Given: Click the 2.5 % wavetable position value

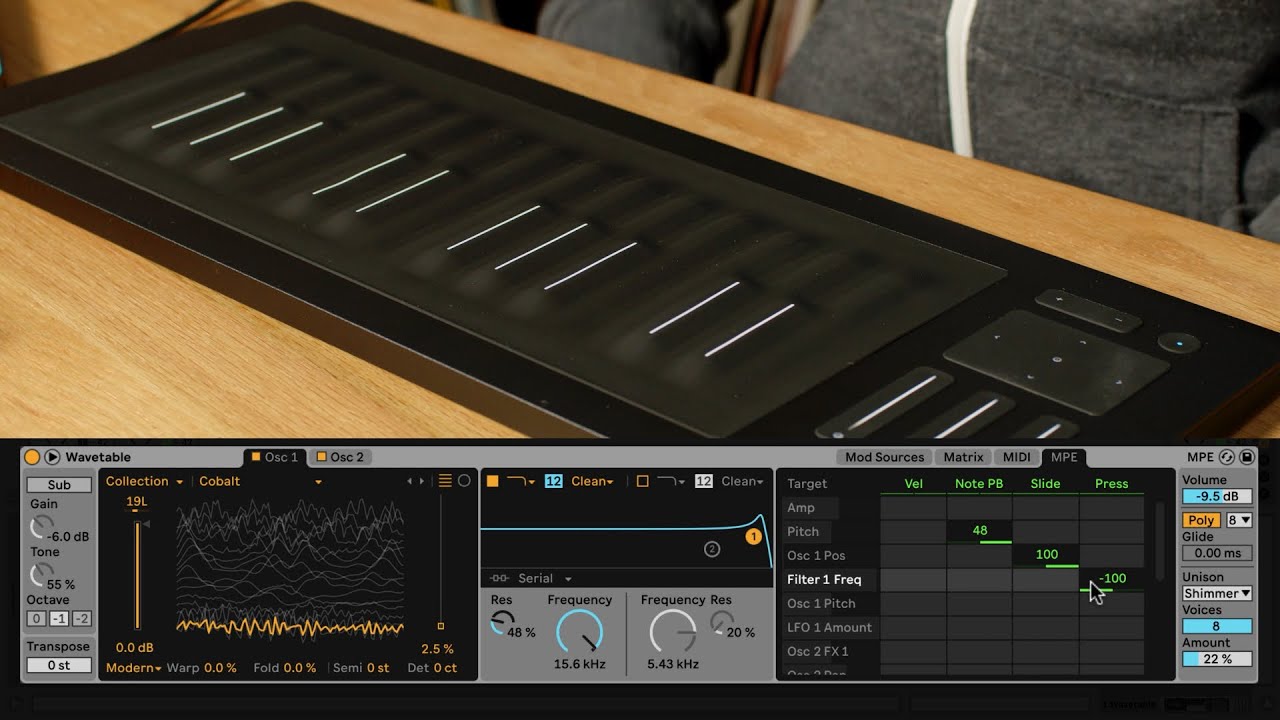Looking at the screenshot, I should point(437,649).
